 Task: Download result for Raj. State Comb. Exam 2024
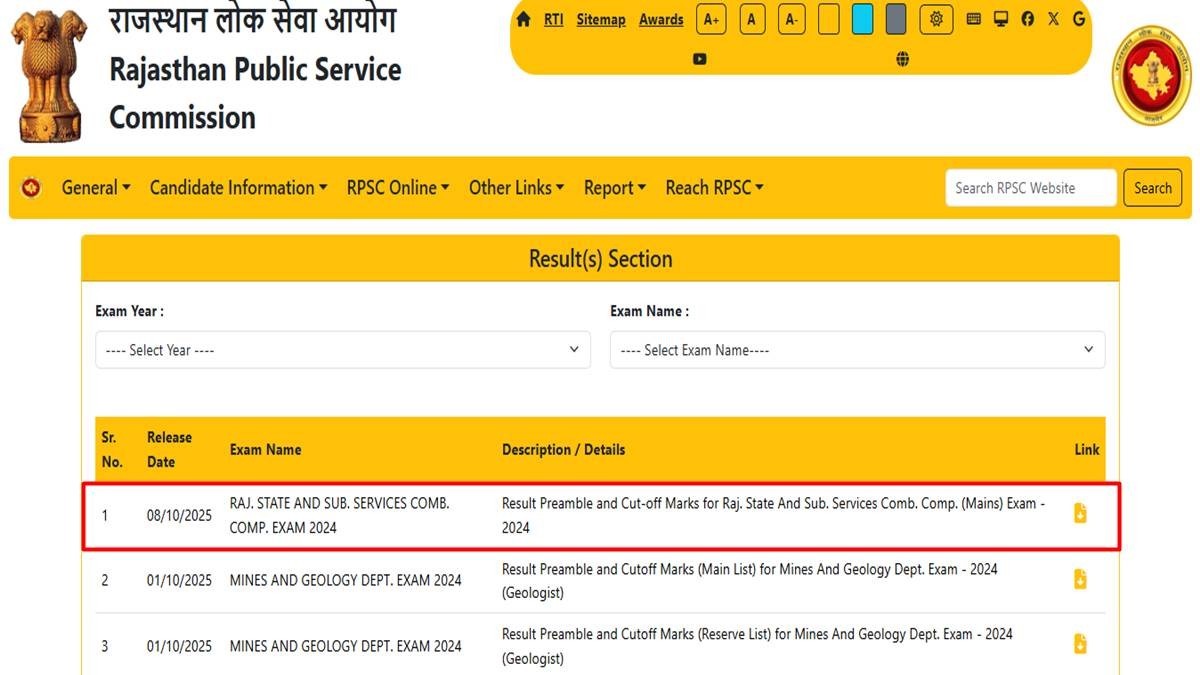pos(1080,514)
